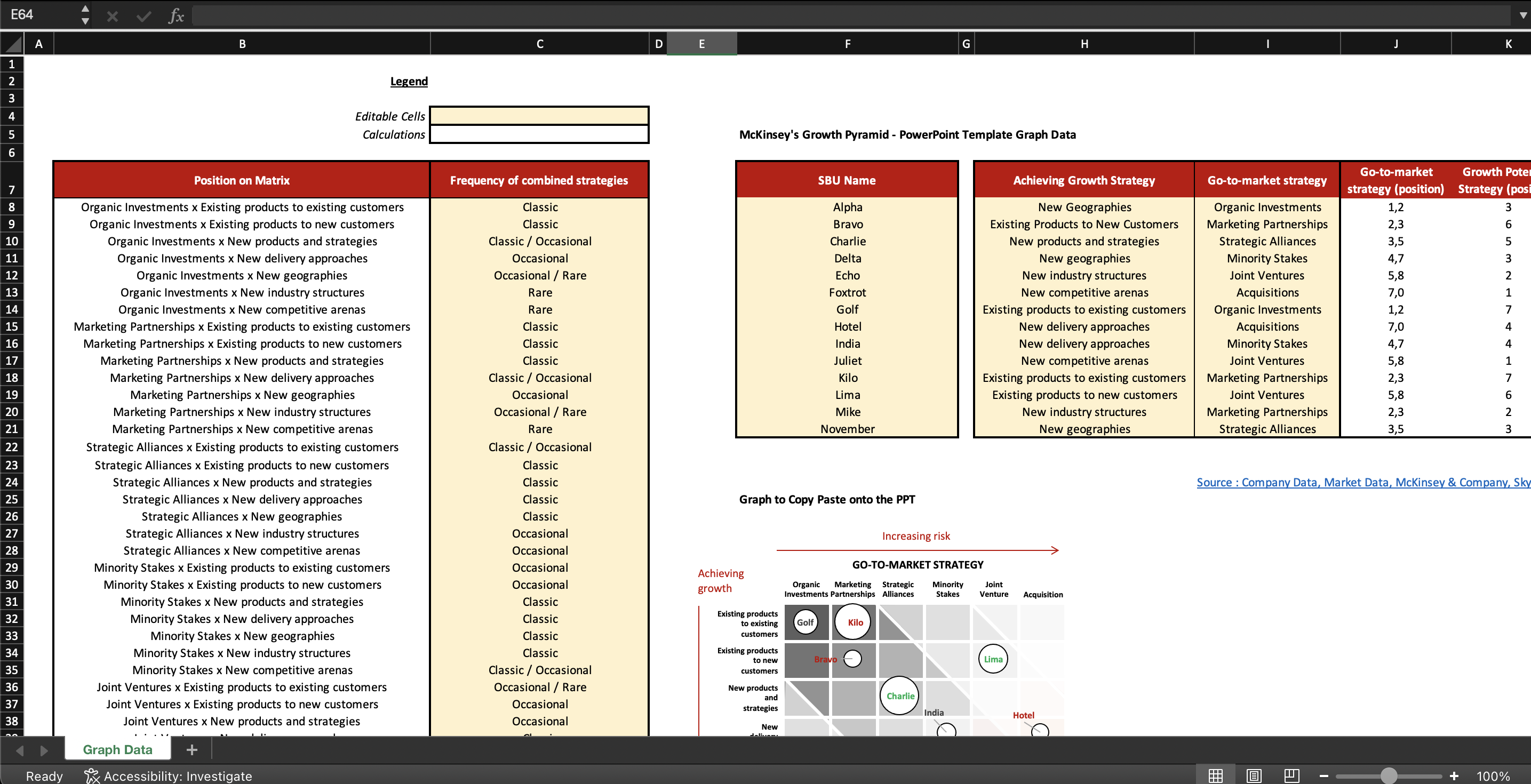Click the next sheet arrow

coord(44,750)
